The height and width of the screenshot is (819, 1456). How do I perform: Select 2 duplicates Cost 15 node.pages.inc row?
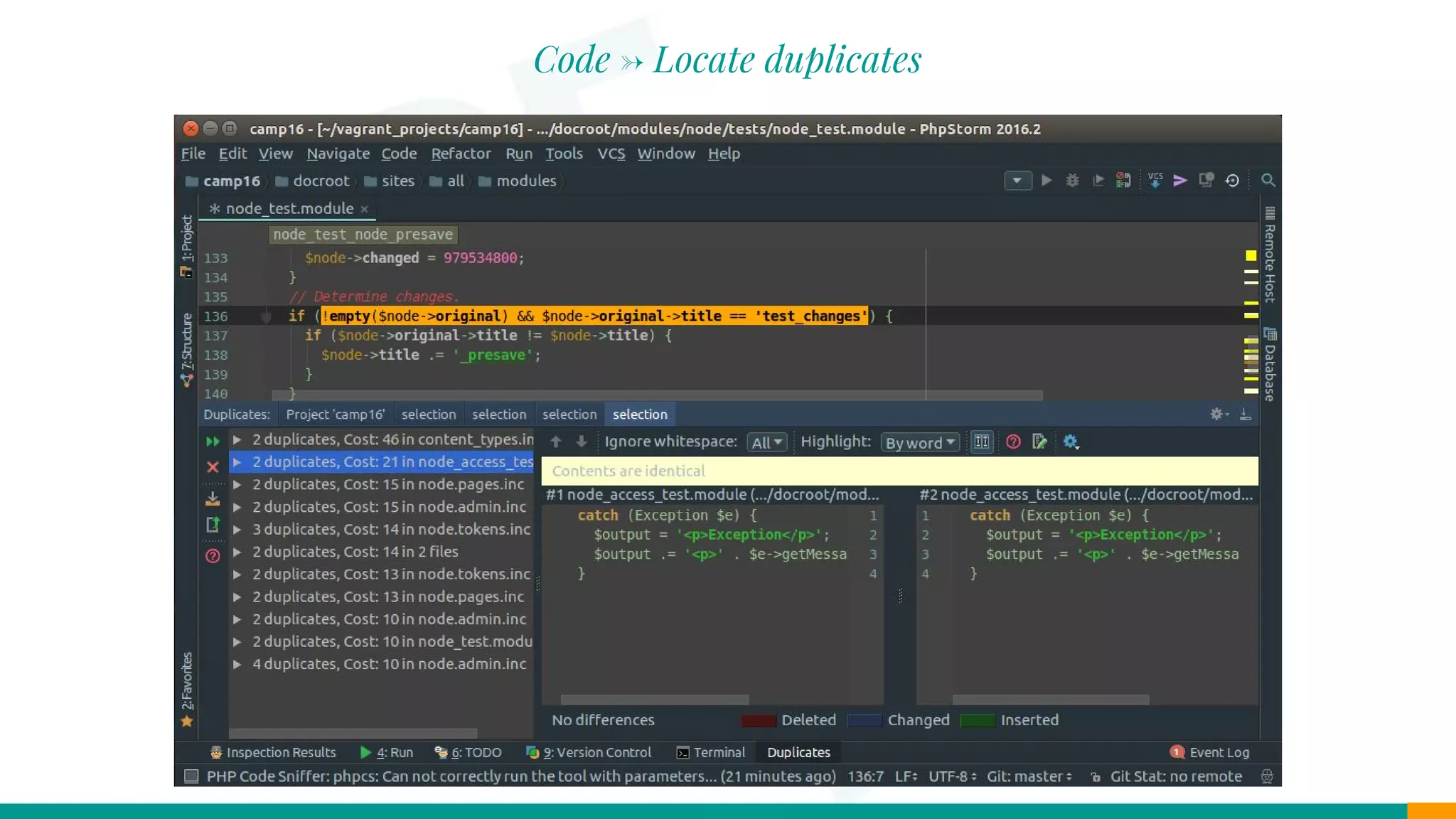[x=381, y=484]
